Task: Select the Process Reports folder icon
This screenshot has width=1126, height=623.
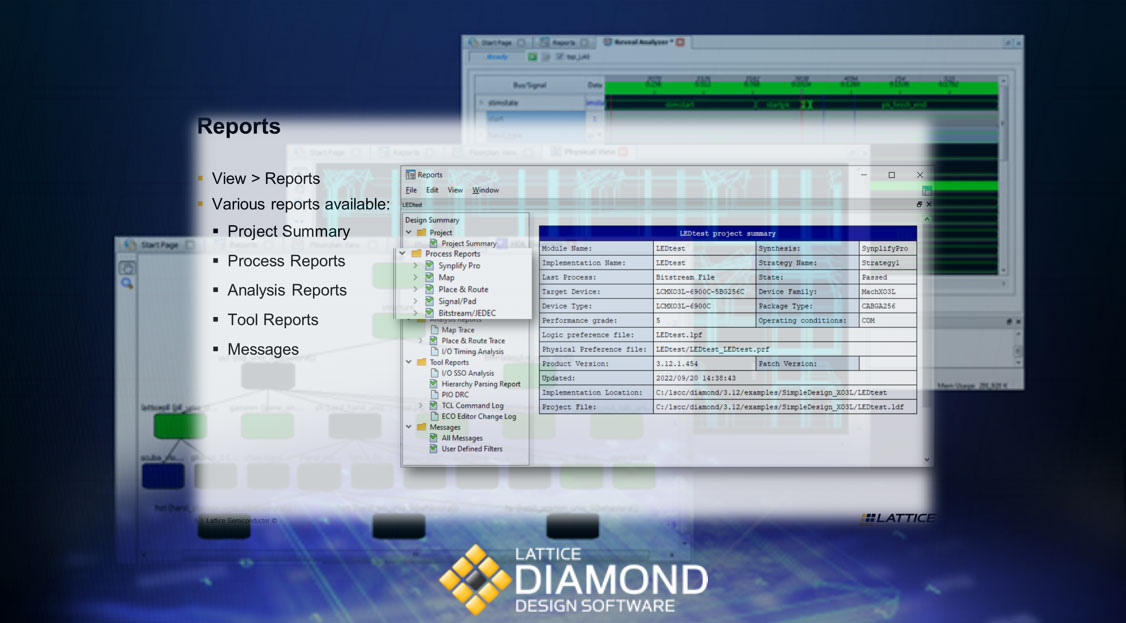Action: pyautogui.click(x=416, y=253)
